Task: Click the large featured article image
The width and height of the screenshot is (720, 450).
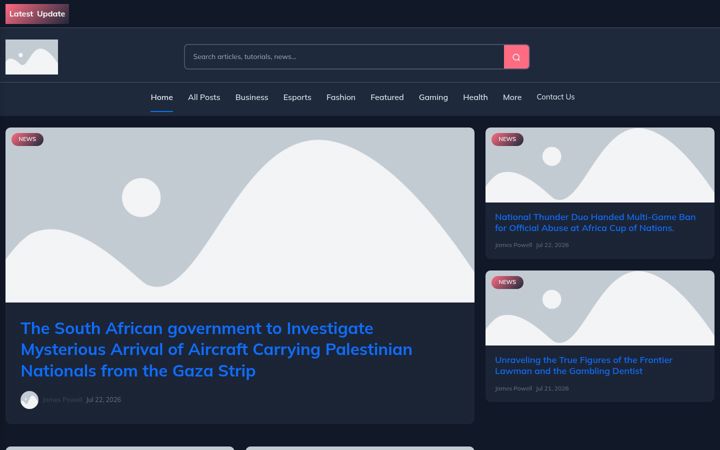Action: coord(240,215)
